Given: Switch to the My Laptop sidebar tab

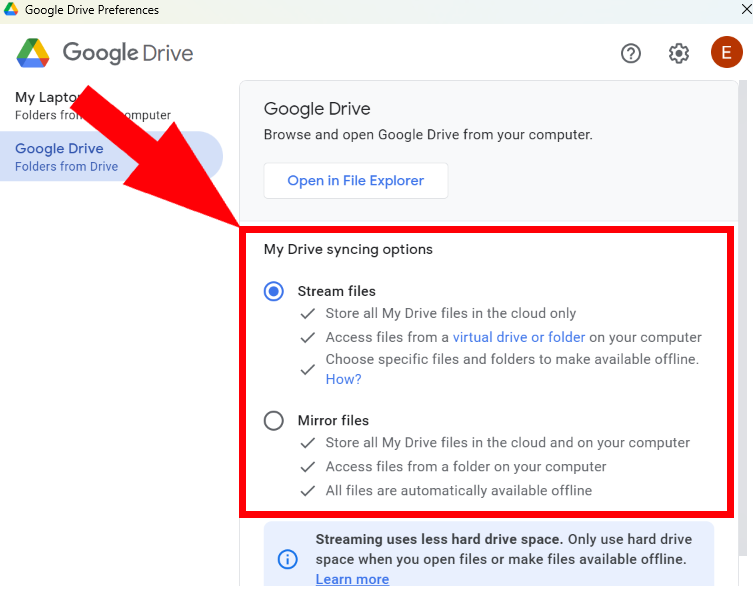Looking at the screenshot, I should point(93,106).
